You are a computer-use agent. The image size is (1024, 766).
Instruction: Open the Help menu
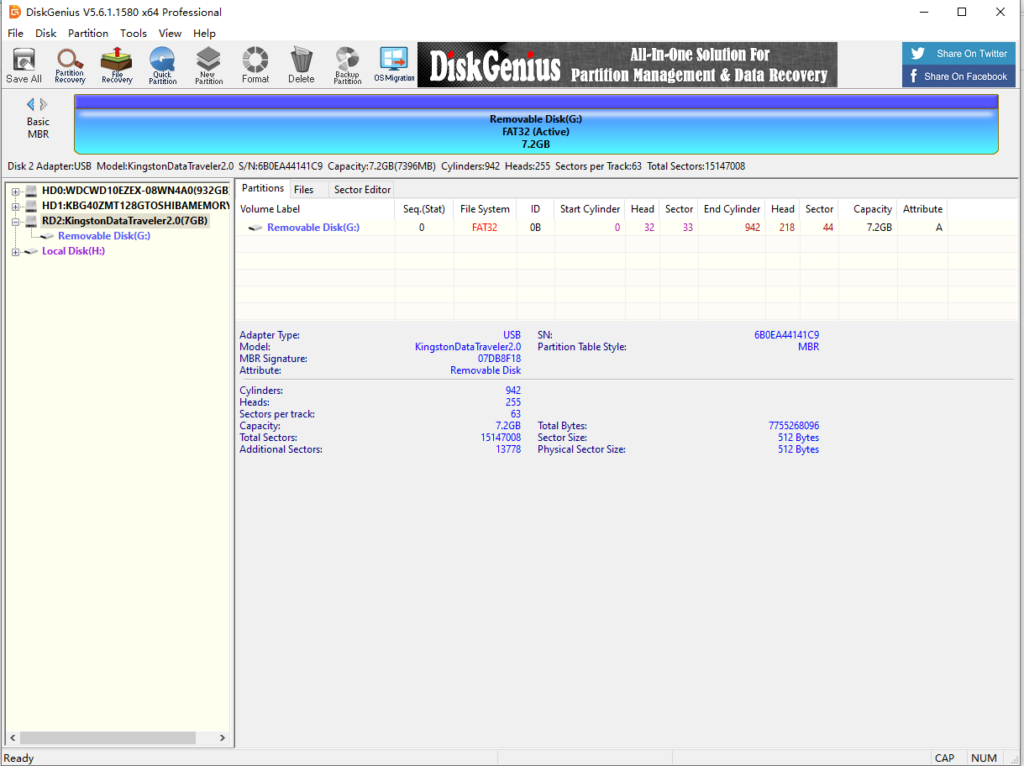point(204,33)
